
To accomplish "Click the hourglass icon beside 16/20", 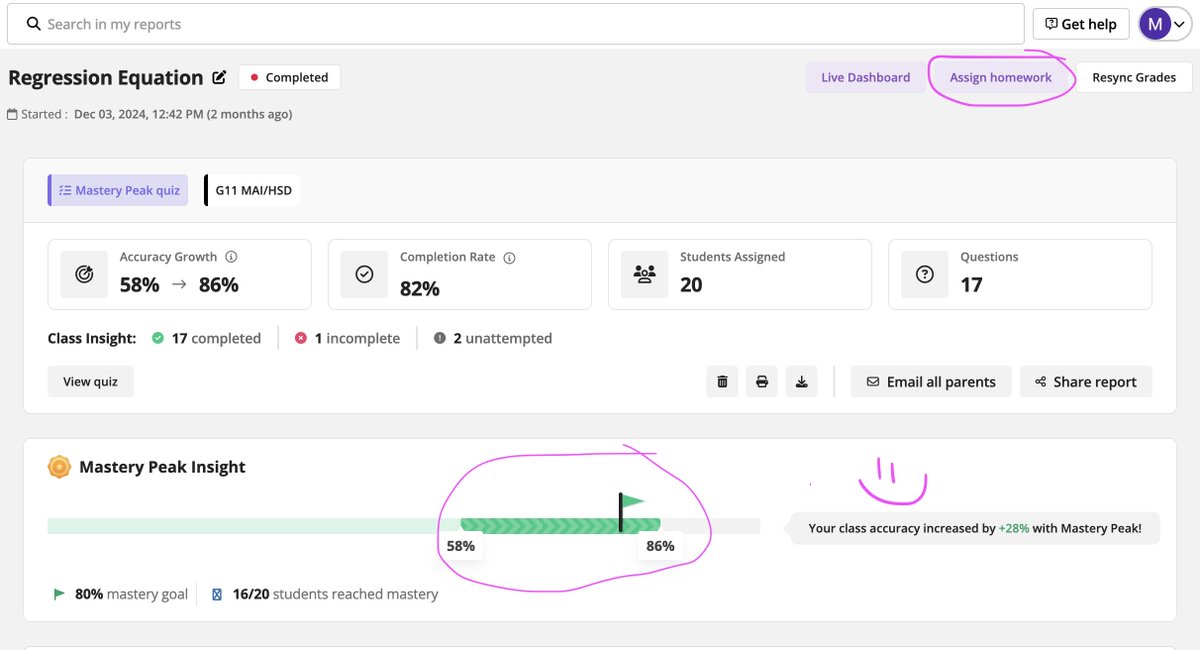I will 217,594.
